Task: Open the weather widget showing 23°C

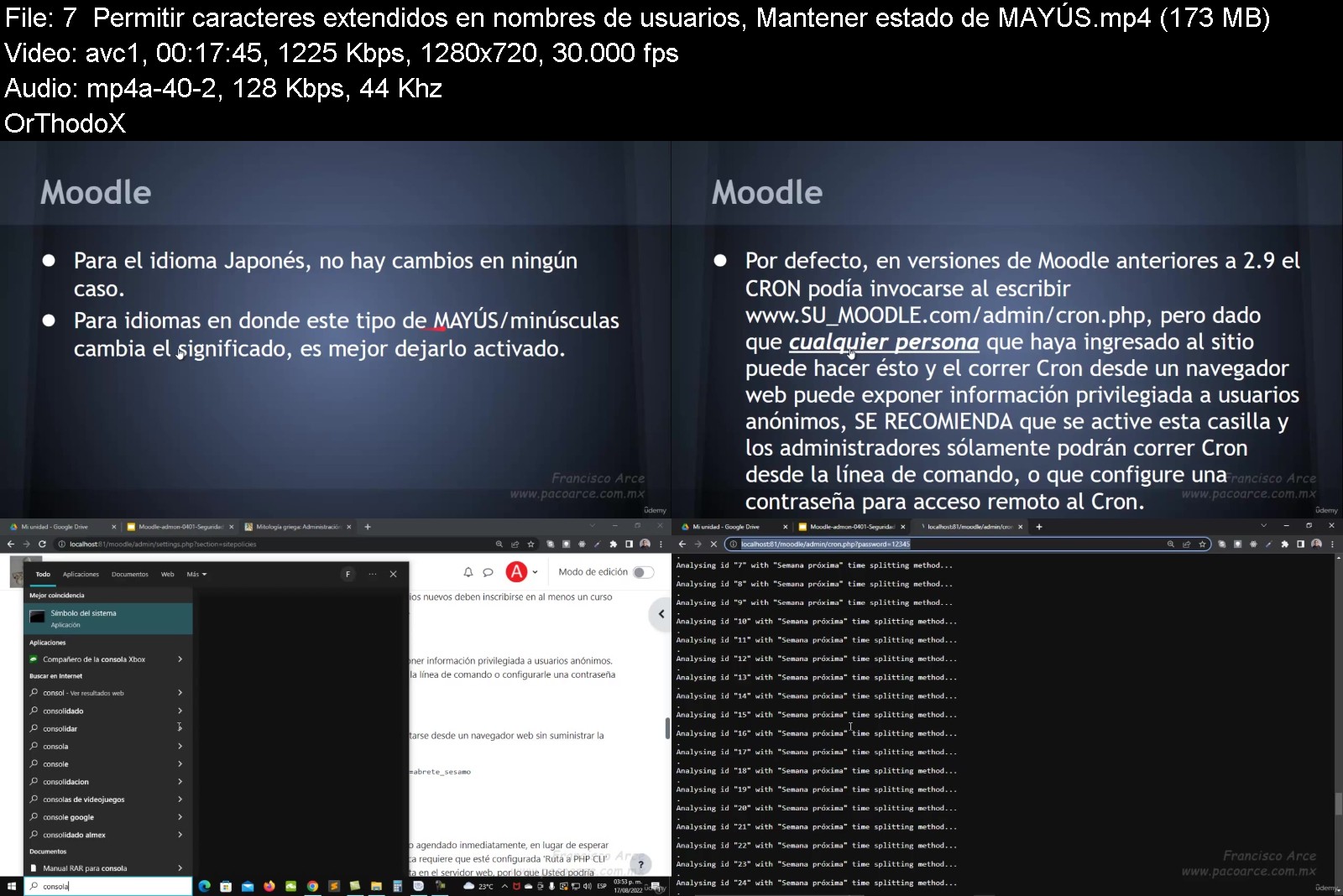Action: point(478,886)
